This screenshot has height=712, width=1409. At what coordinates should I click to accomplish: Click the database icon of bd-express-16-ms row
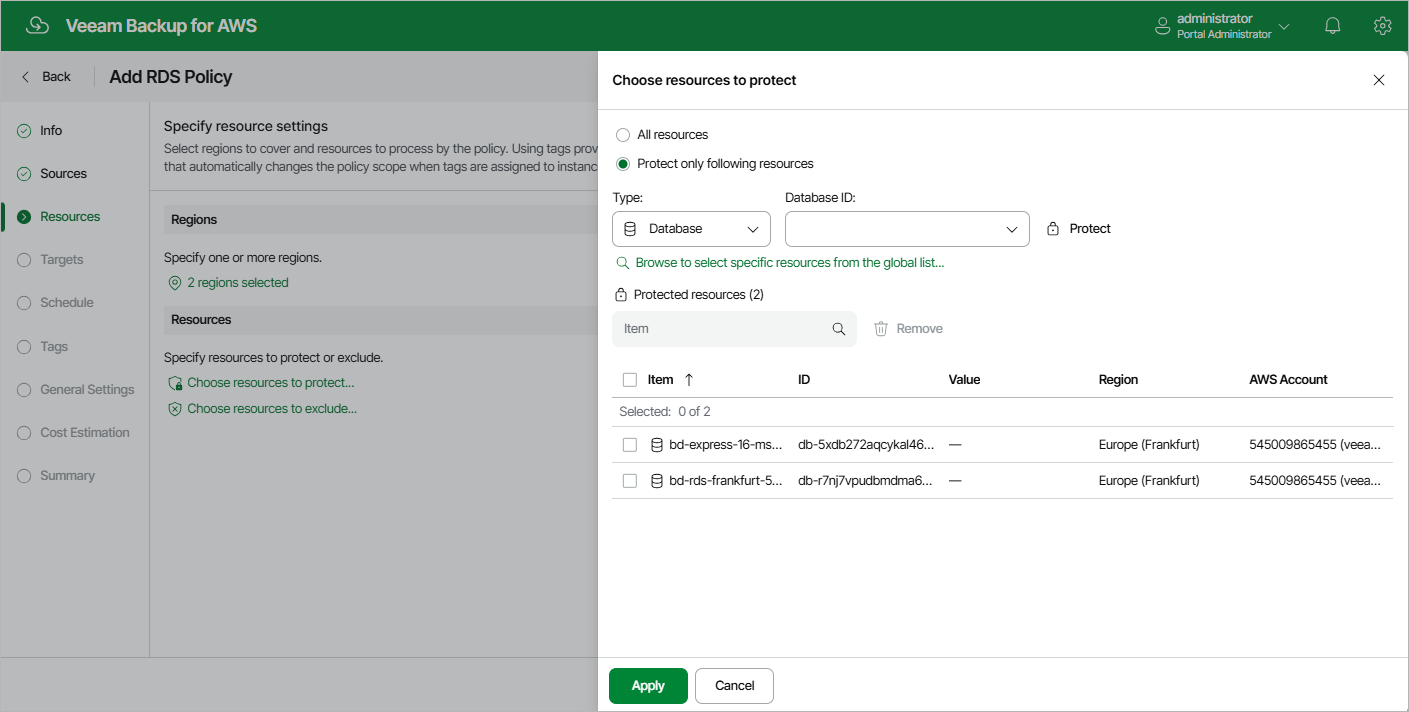pyautogui.click(x=657, y=445)
